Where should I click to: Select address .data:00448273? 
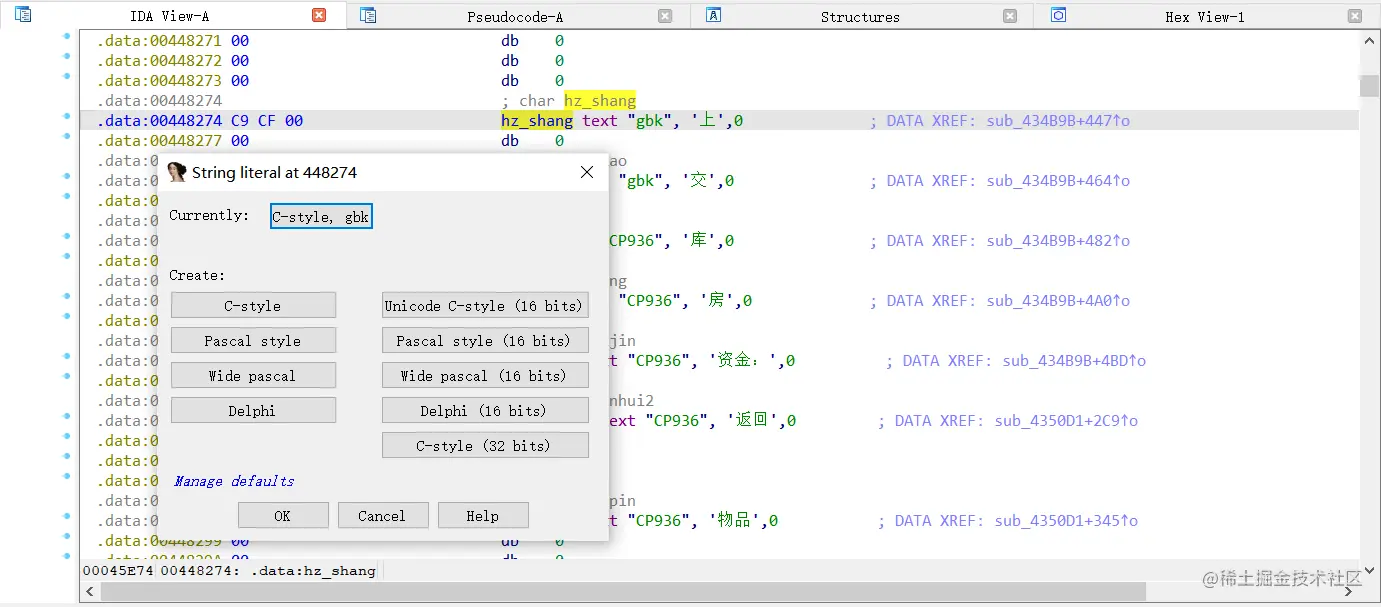(x=159, y=81)
